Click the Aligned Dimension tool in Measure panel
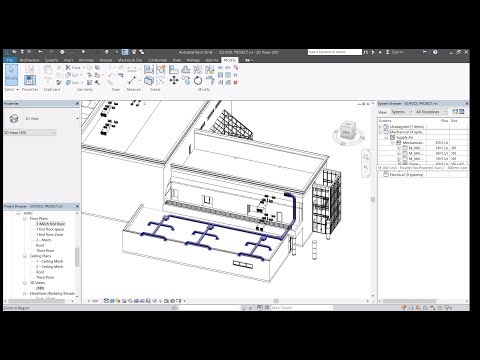Image resolution: width=480 pixels, height=360 pixels. coord(132,69)
